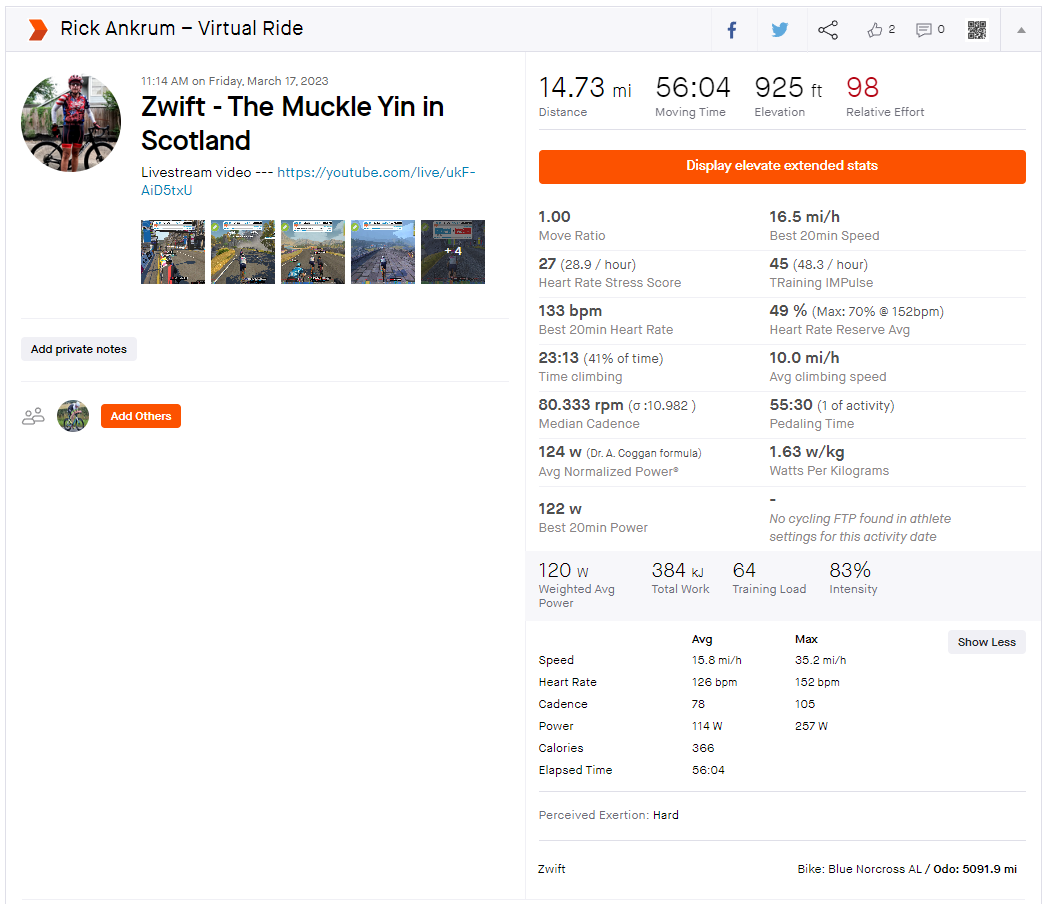Click the Twitter share icon
This screenshot has width=1045, height=904.
point(780,30)
